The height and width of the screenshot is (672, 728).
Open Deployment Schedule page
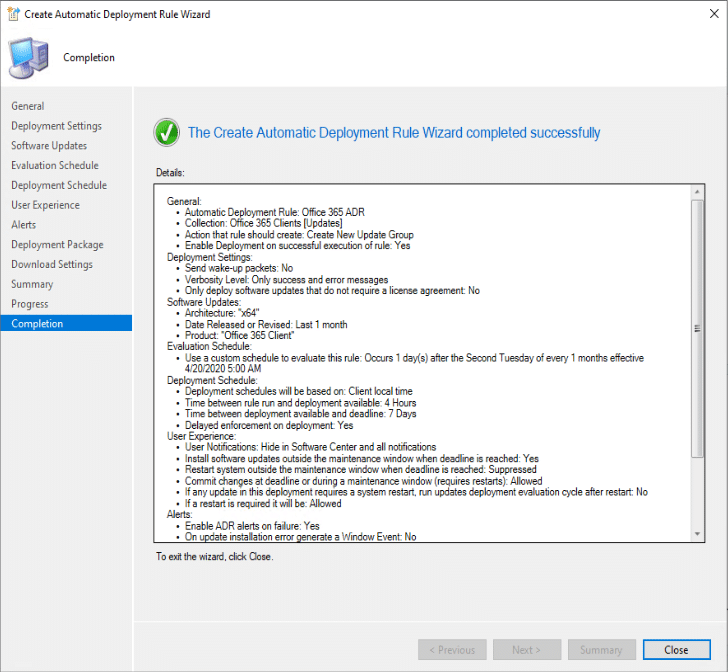tap(59, 185)
